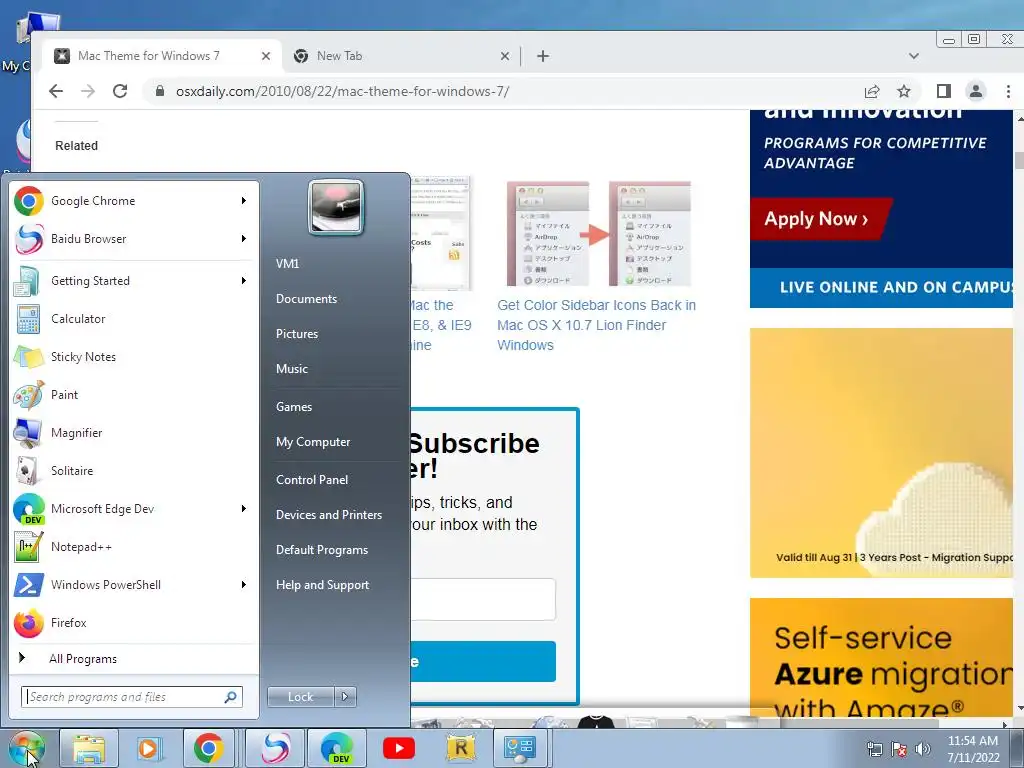Open Edge Dev from the taskbar
The width and height of the screenshot is (1024, 768).
pyautogui.click(x=337, y=748)
